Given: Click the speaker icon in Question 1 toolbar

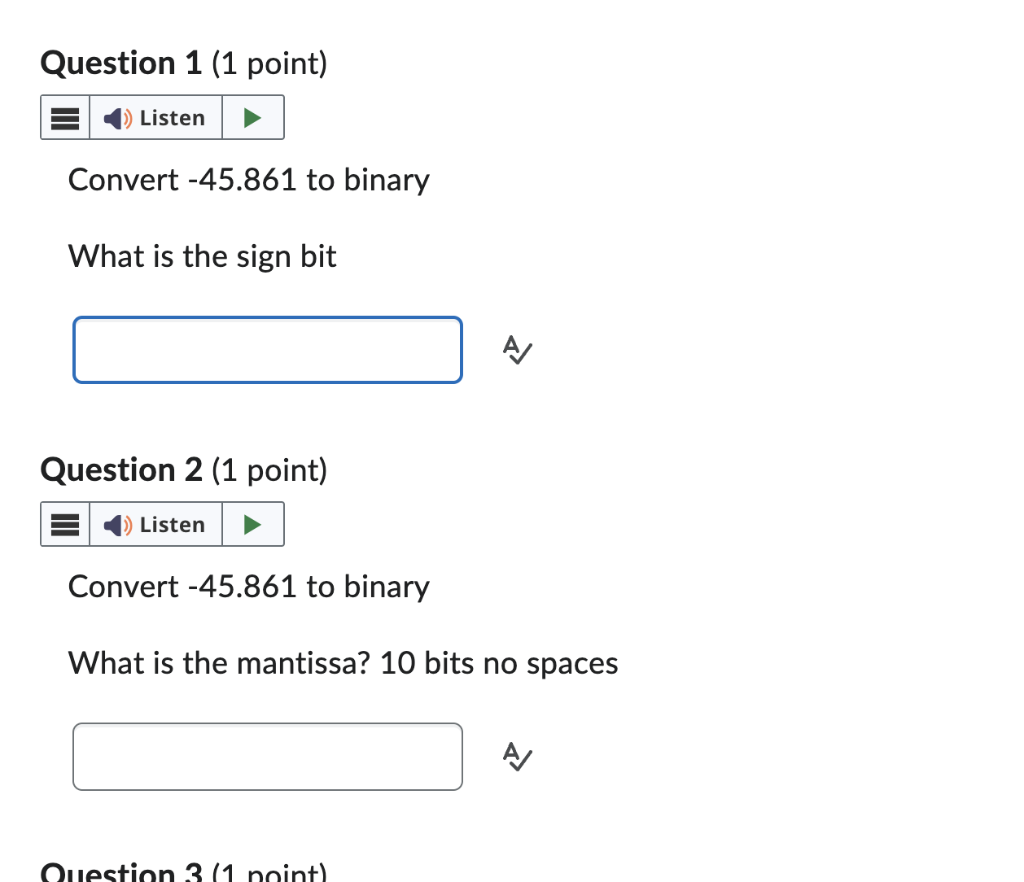Looking at the screenshot, I should click(x=117, y=117).
